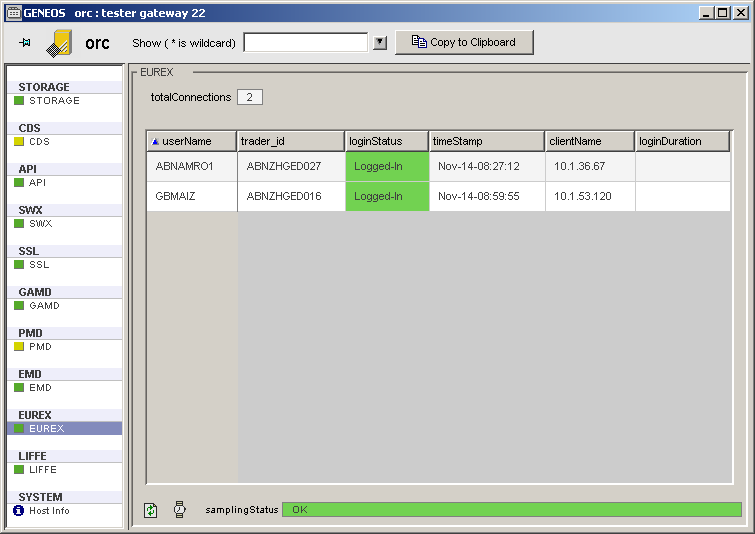755x534 pixels.
Task: Click the green STORAGE status icon
Action: point(18,101)
